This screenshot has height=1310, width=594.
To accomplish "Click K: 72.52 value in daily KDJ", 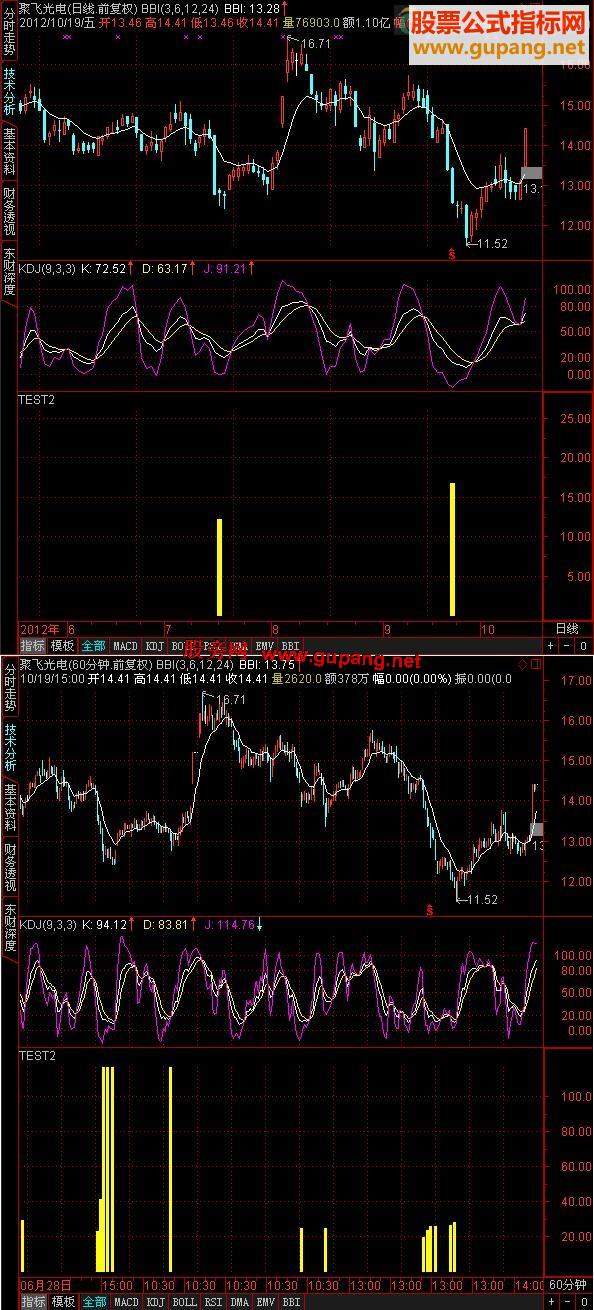I will click(103, 268).
